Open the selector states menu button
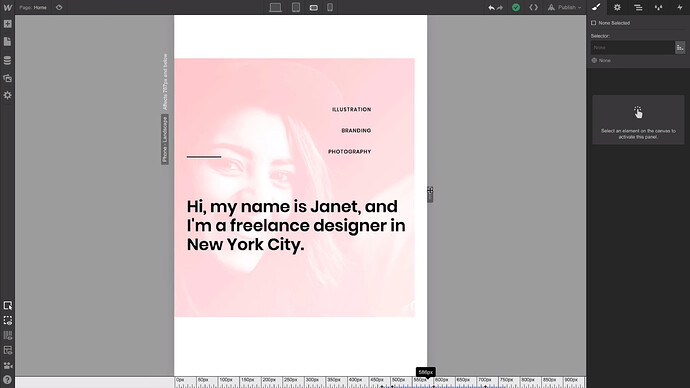 (x=680, y=48)
